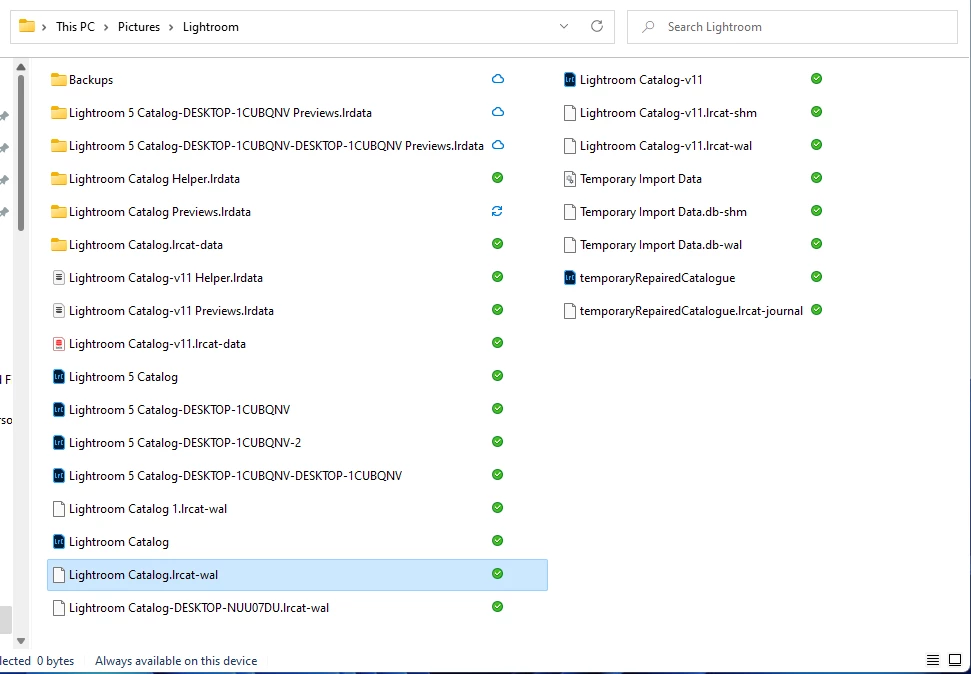Click the refresh button in the address bar
The height and width of the screenshot is (674, 971).
tap(596, 26)
